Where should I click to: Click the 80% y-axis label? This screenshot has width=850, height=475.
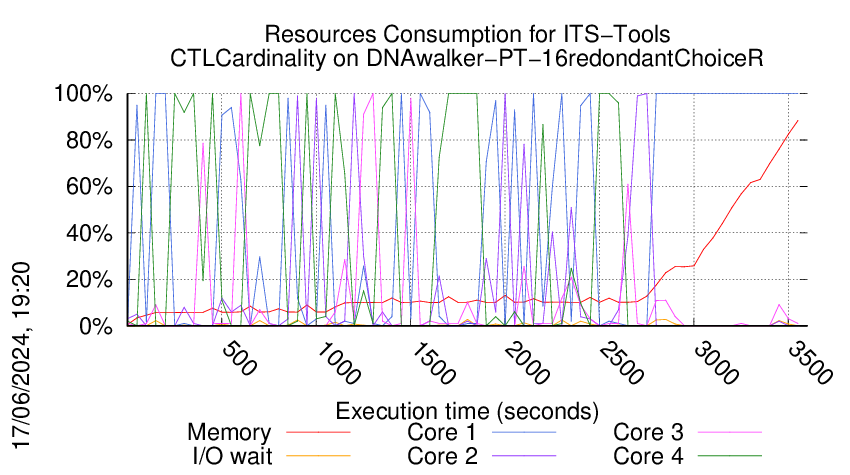pyautogui.click(x=90, y=140)
